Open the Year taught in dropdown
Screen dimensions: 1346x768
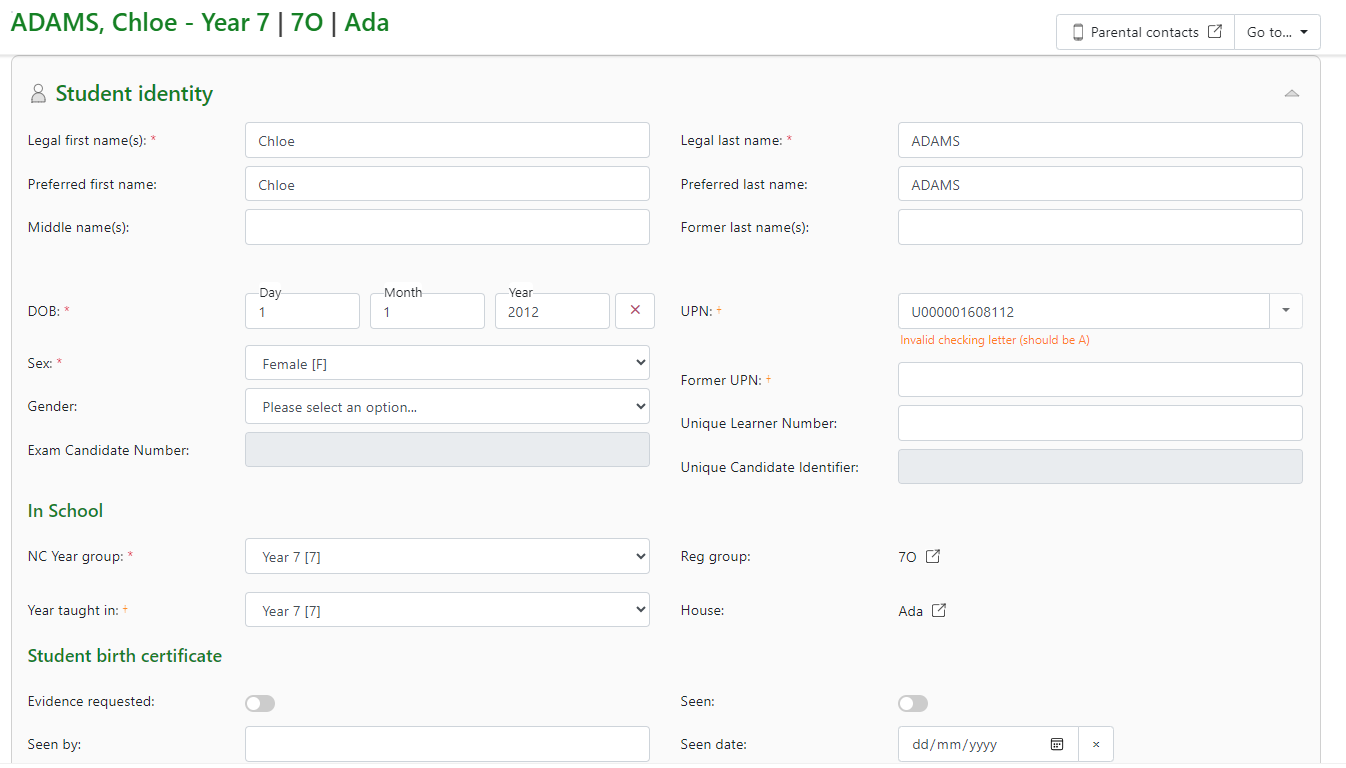(x=447, y=610)
